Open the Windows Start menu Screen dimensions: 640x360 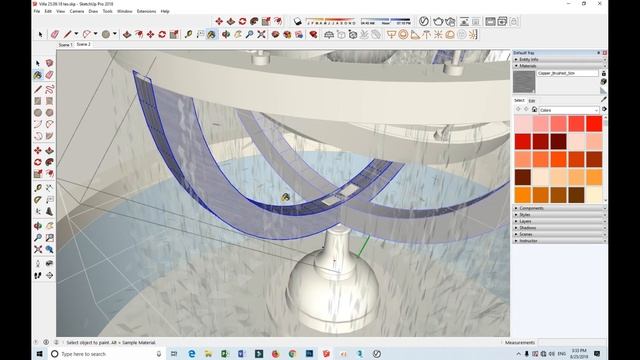(x=40, y=354)
